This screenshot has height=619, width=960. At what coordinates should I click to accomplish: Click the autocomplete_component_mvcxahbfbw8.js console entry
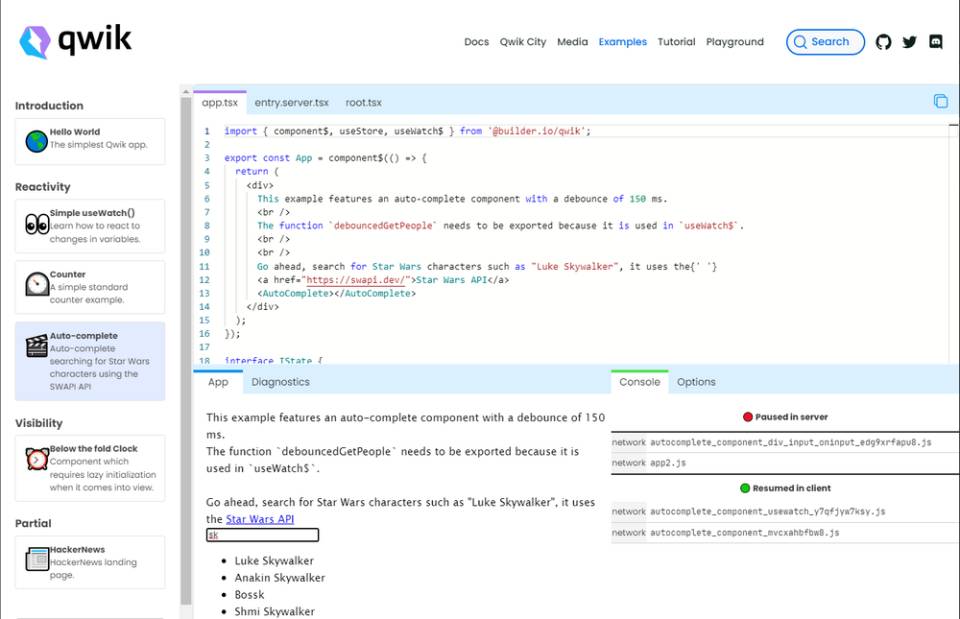[785, 533]
